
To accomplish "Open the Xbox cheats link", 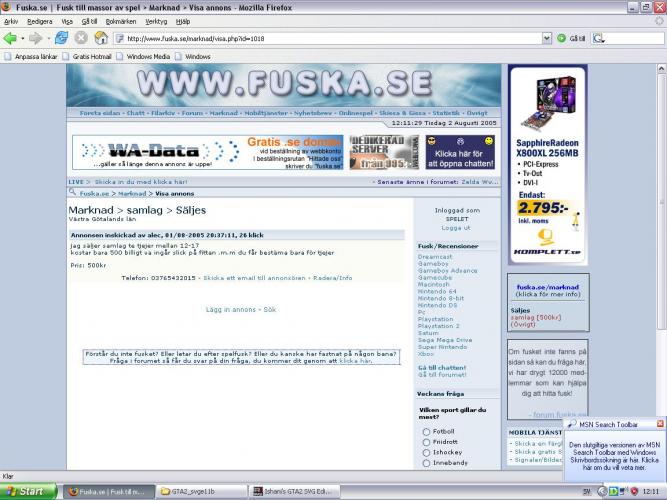I will click(x=425, y=354).
